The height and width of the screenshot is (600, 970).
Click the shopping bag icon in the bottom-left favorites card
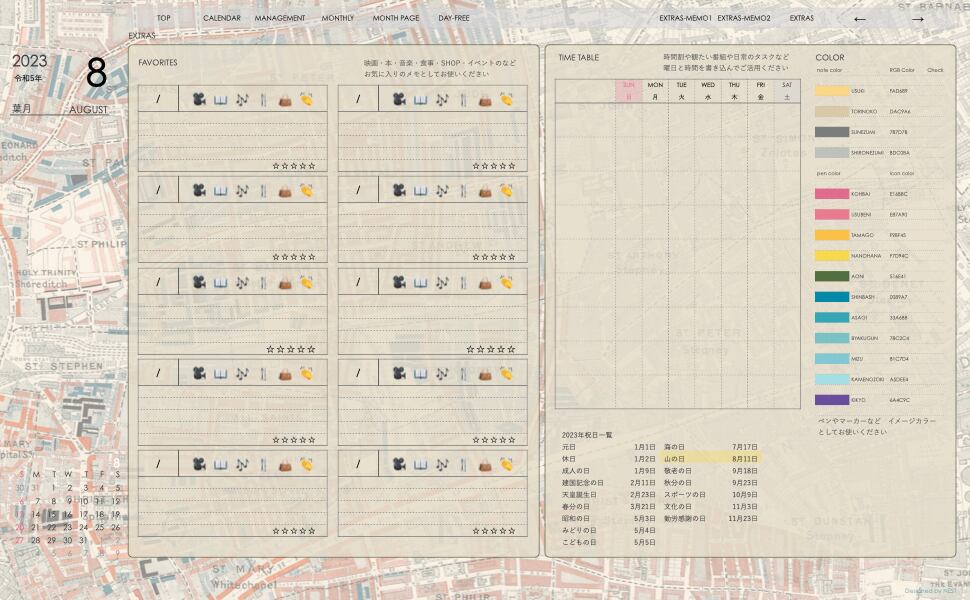tap(285, 464)
